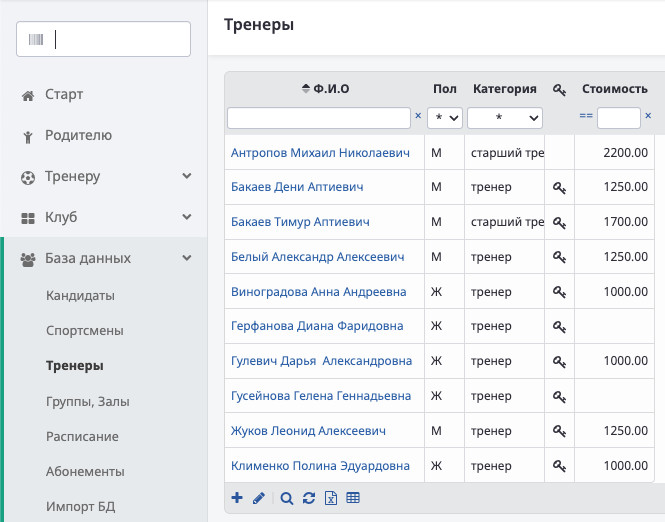Clear the Стоимость filter with the x
This screenshot has height=522, width=665.
(x=648, y=115)
